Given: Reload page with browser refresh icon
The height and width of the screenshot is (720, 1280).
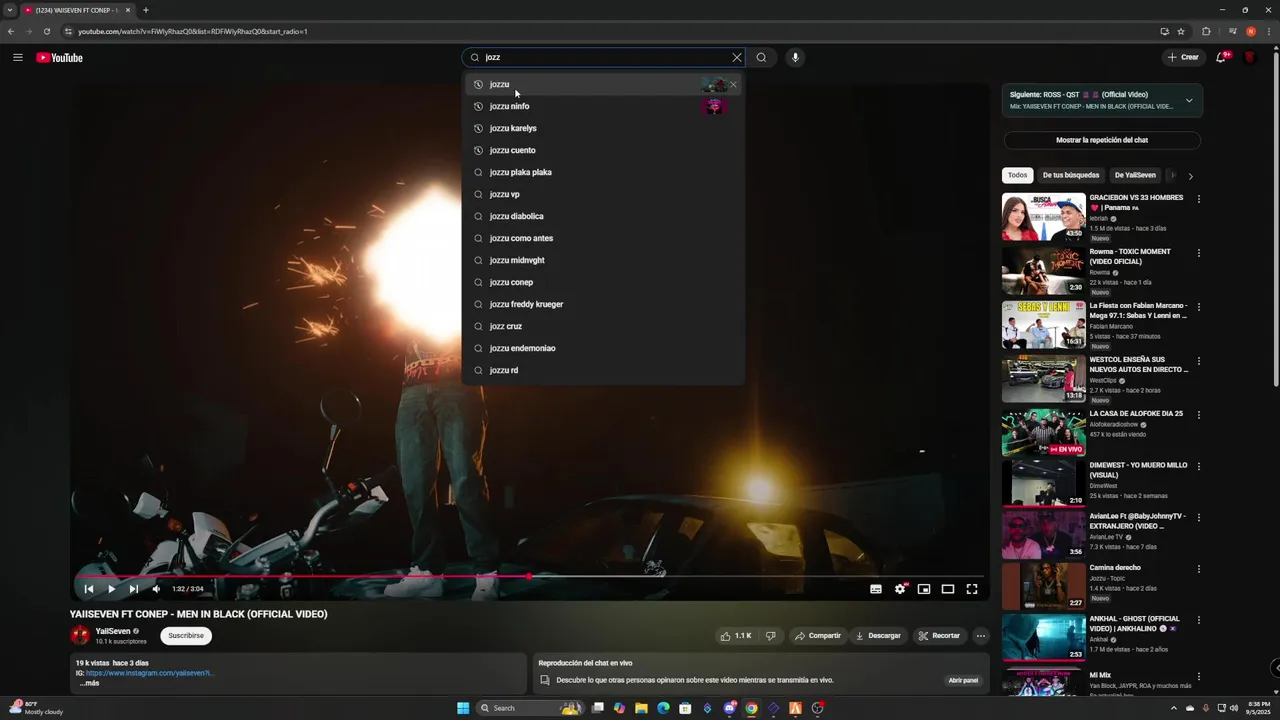Looking at the screenshot, I should 46,31.
